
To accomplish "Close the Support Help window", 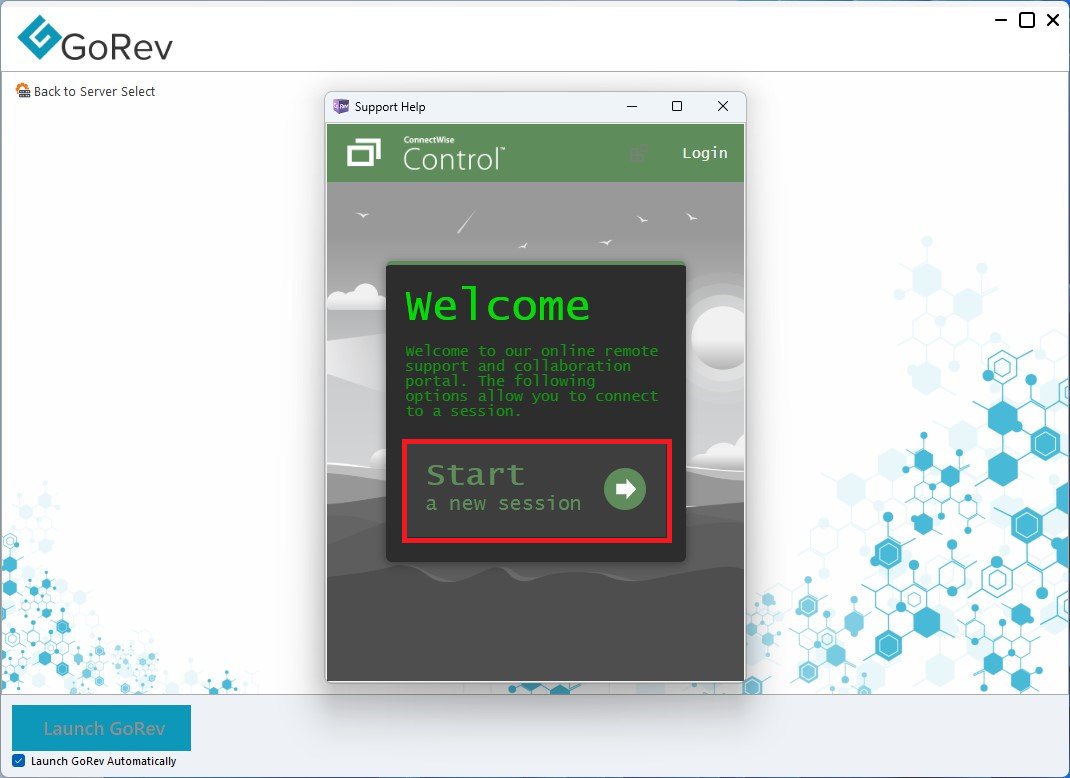I will 723,106.
